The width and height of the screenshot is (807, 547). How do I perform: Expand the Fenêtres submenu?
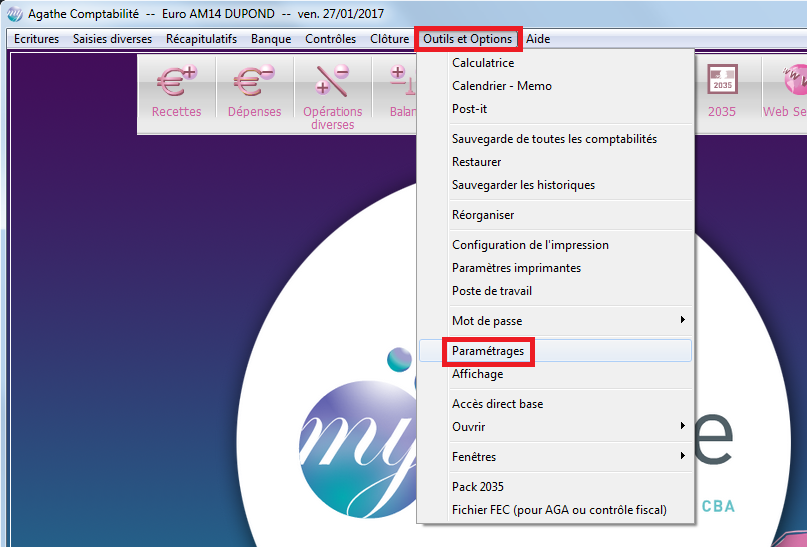tap(555, 457)
